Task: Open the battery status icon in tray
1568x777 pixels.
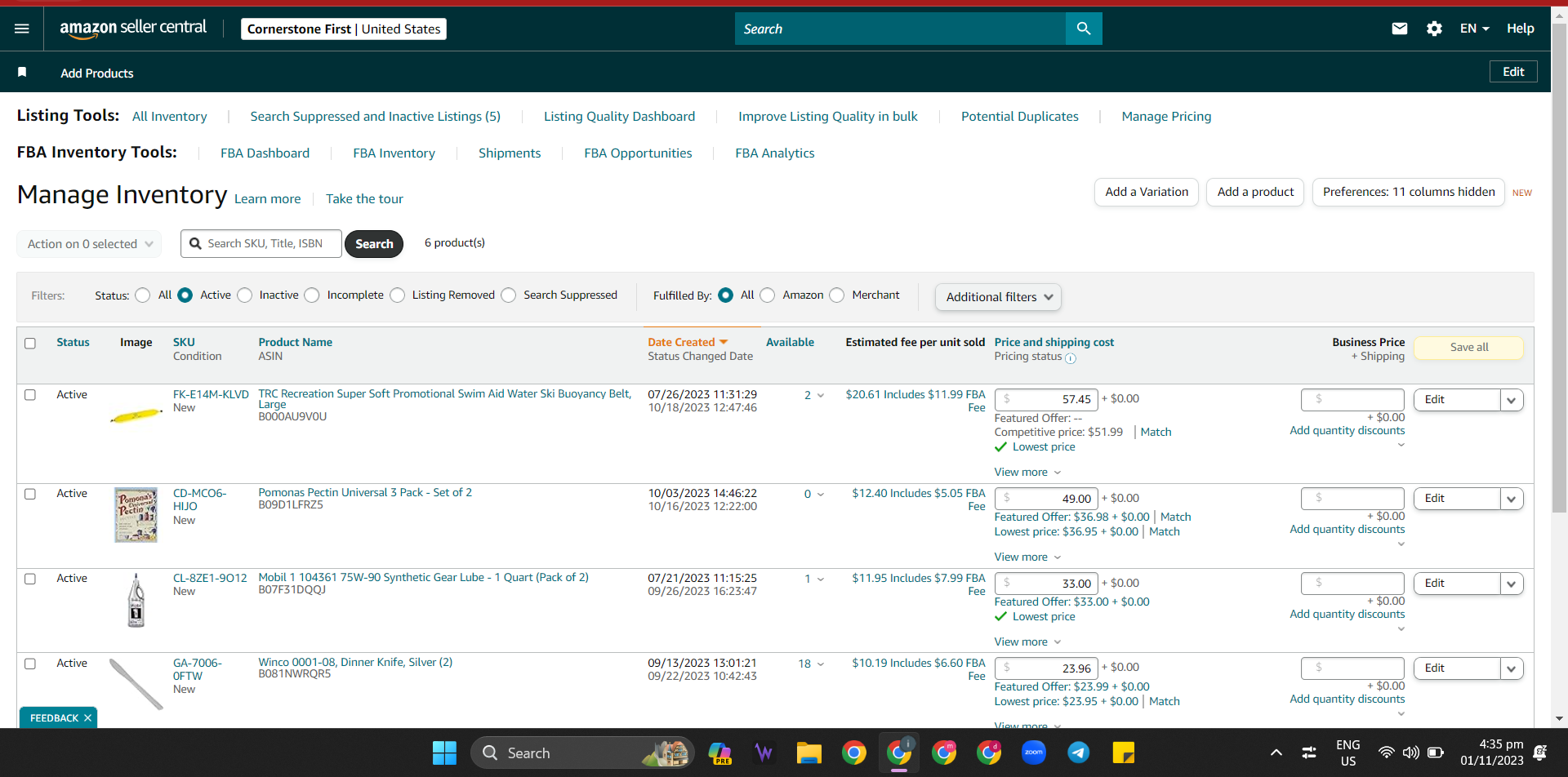Action: click(x=1436, y=753)
